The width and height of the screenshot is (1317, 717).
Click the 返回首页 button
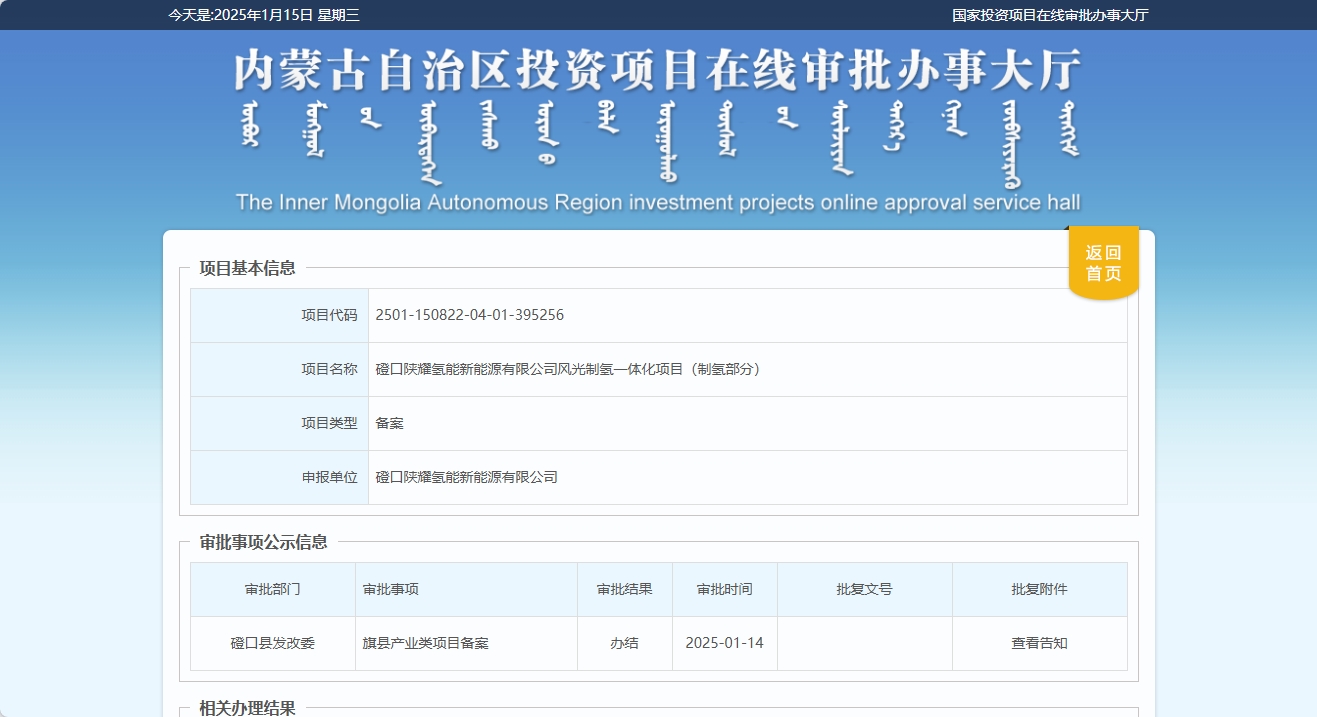[x=1102, y=262]
